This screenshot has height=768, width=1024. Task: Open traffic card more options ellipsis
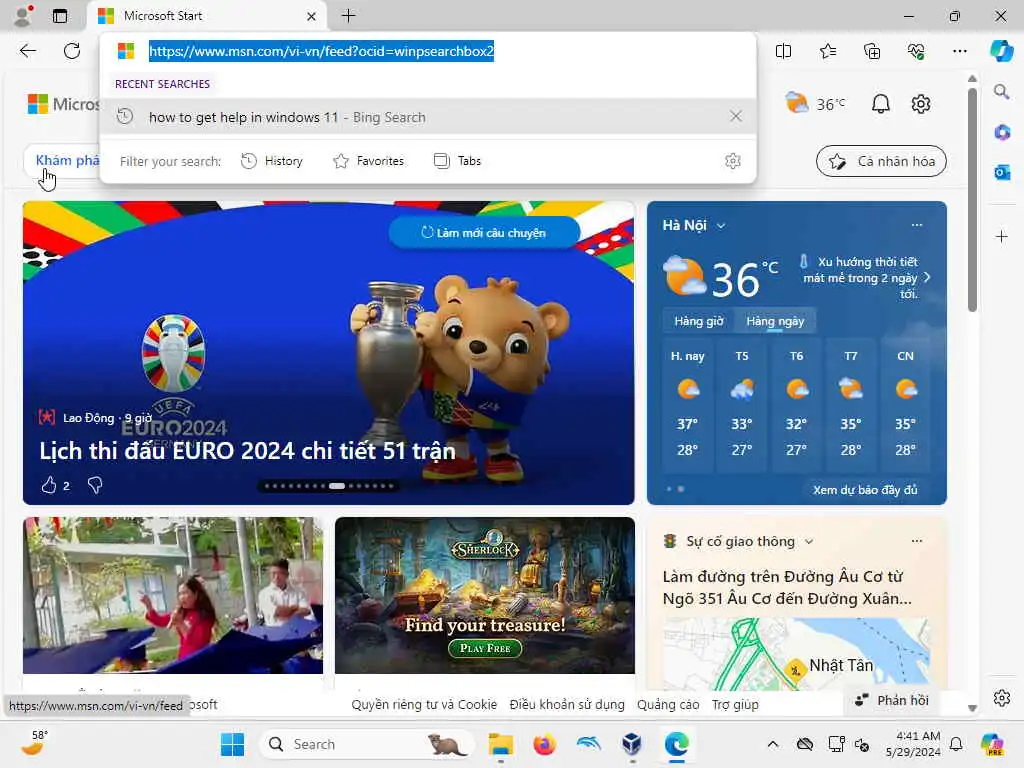(x=917, y=541)
